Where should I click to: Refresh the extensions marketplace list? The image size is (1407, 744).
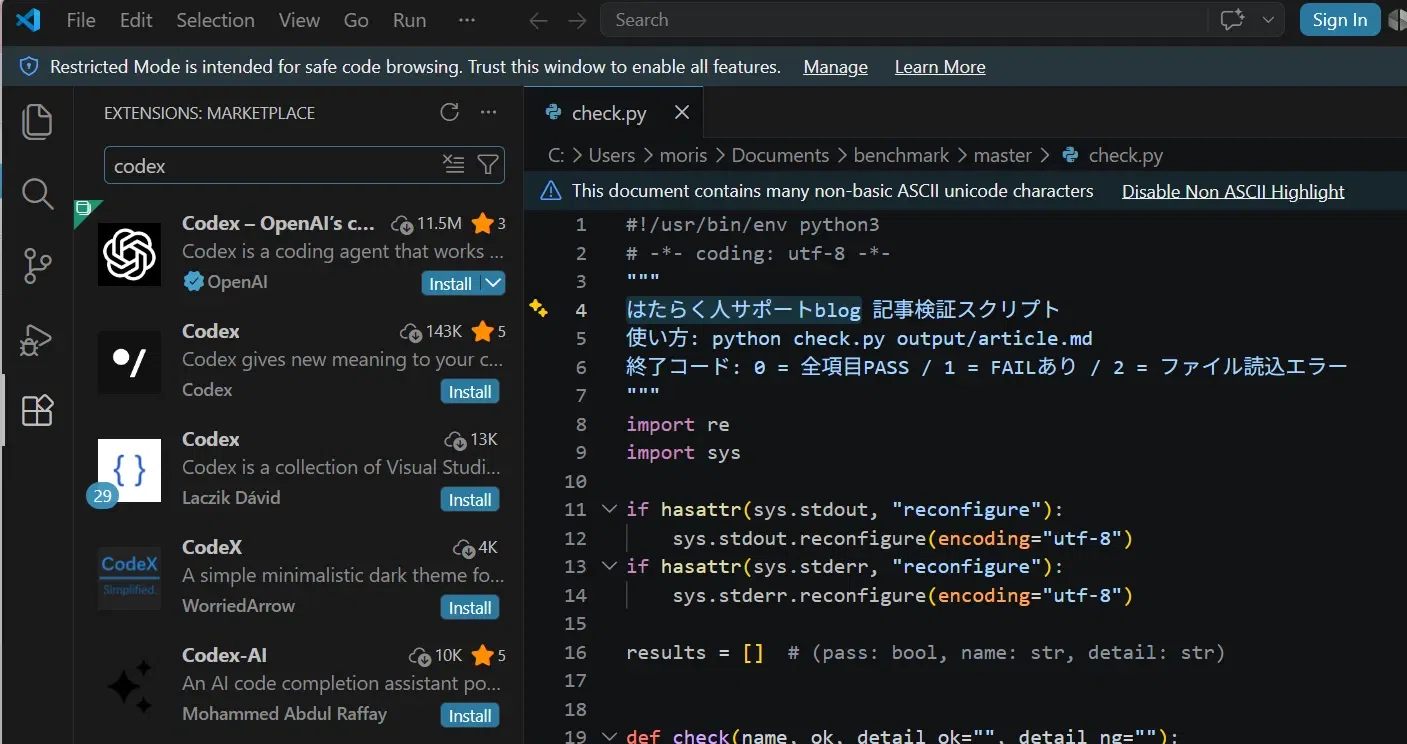(x=449, y=112)
